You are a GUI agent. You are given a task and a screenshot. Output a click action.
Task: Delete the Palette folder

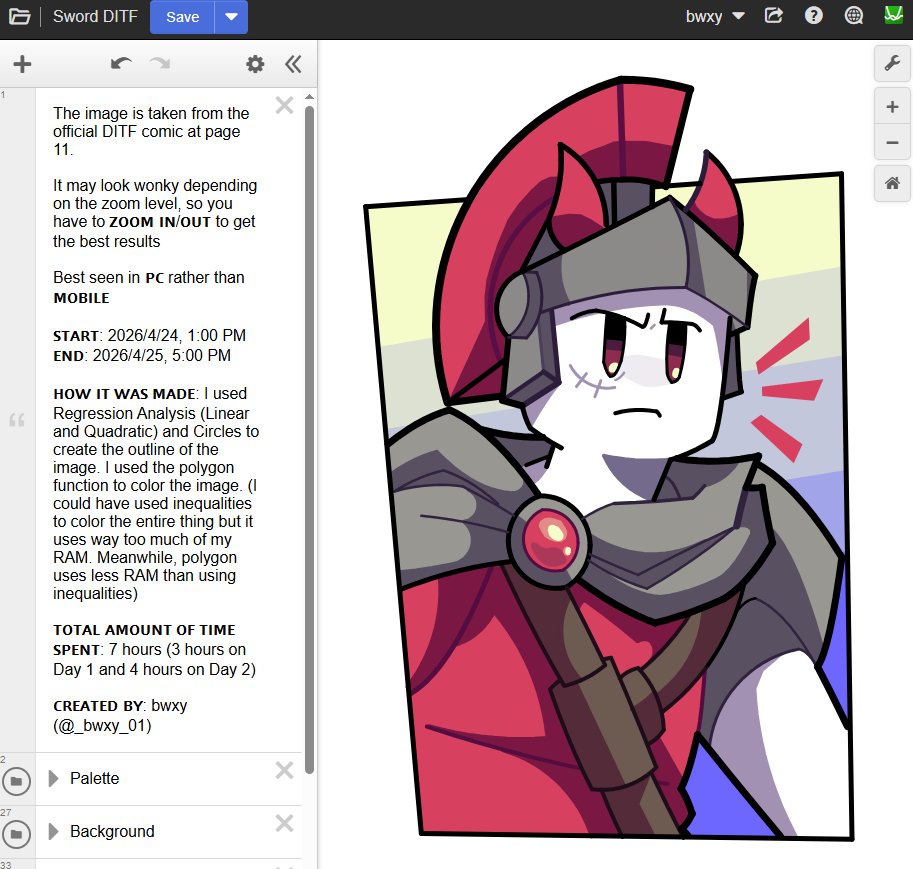point(284,771)
